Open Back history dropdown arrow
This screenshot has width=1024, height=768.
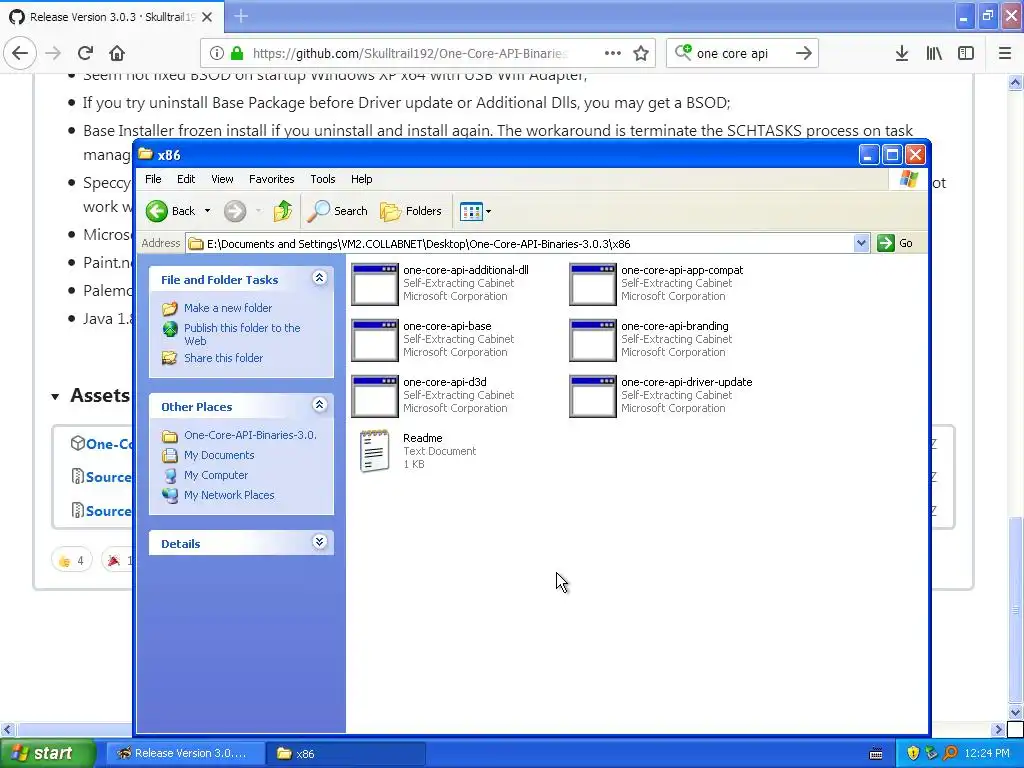[x=208, y=211]
